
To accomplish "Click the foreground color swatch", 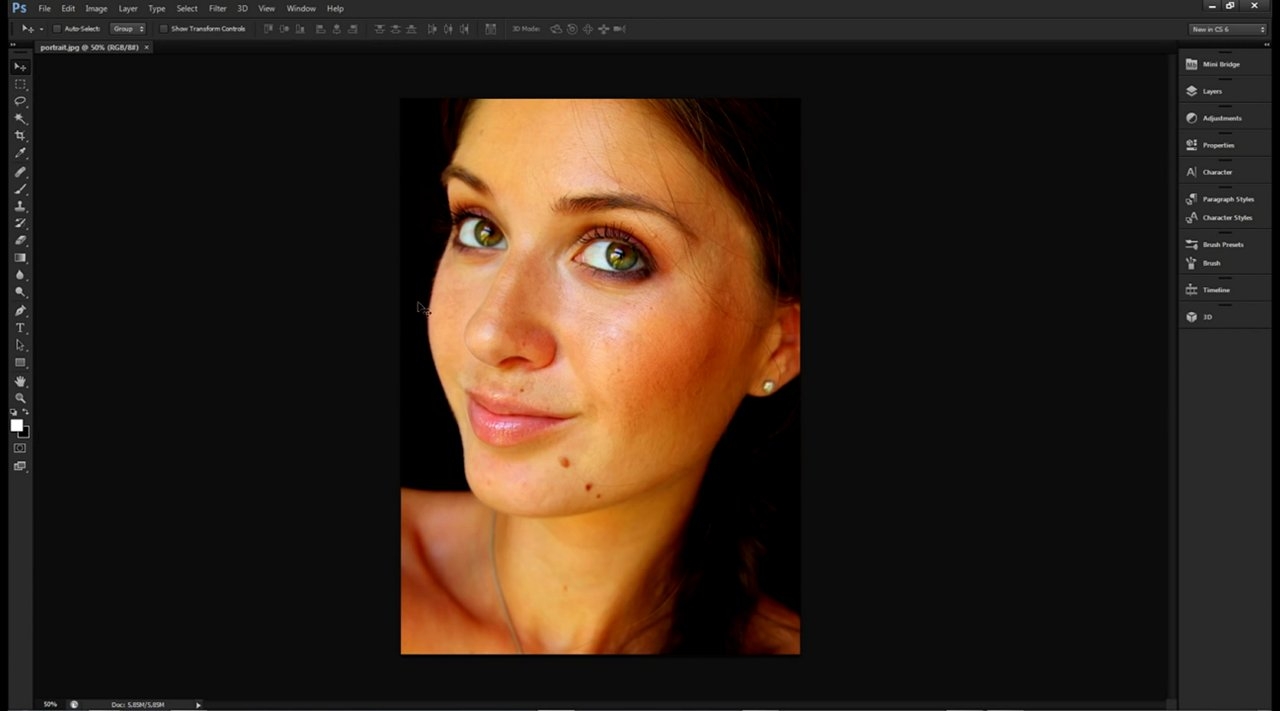I will pos(17,425).
